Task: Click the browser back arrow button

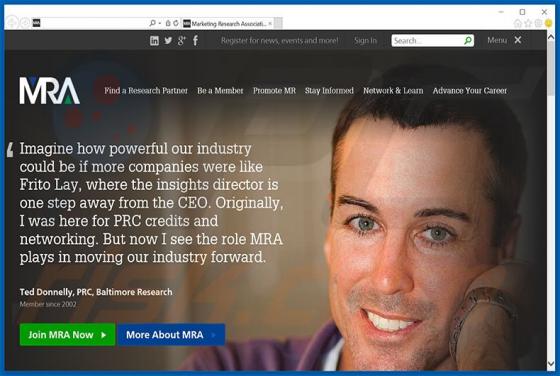Action: pos(11,23)
